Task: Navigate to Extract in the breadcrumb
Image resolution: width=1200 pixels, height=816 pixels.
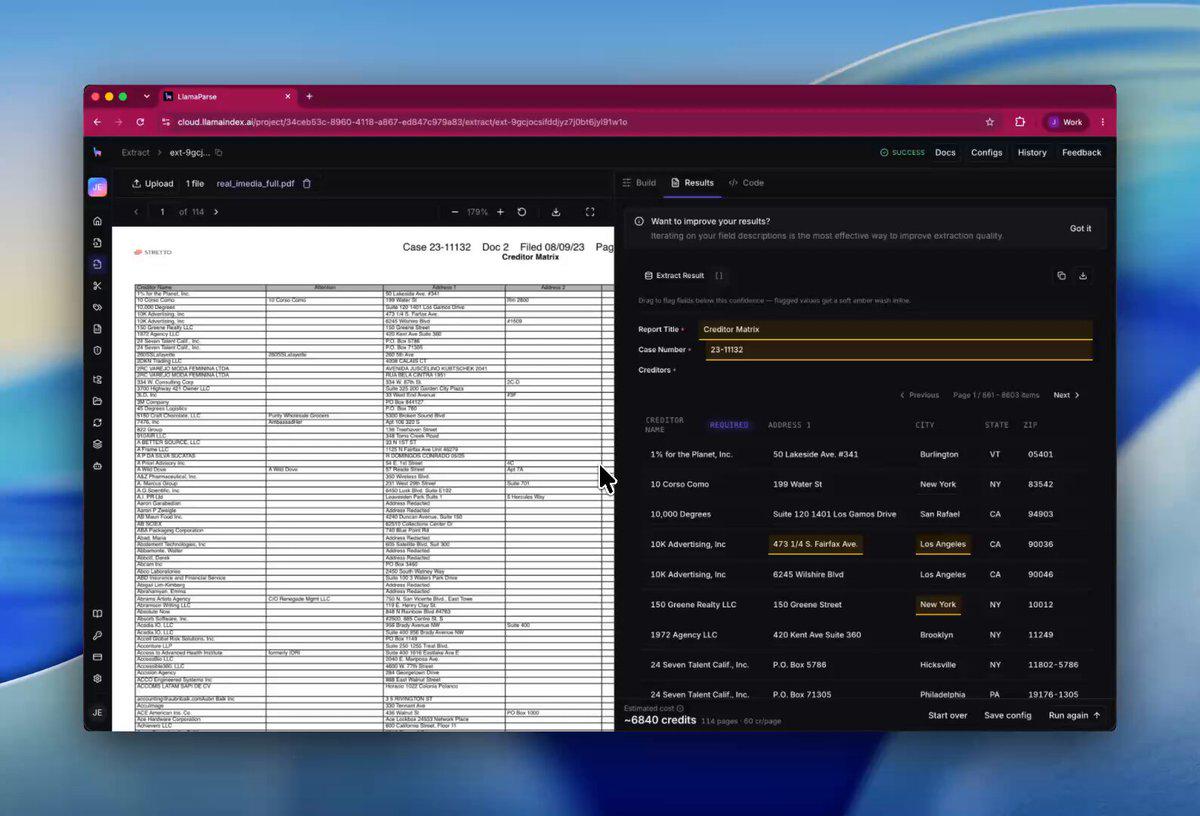Action: [x=136, y=153]
